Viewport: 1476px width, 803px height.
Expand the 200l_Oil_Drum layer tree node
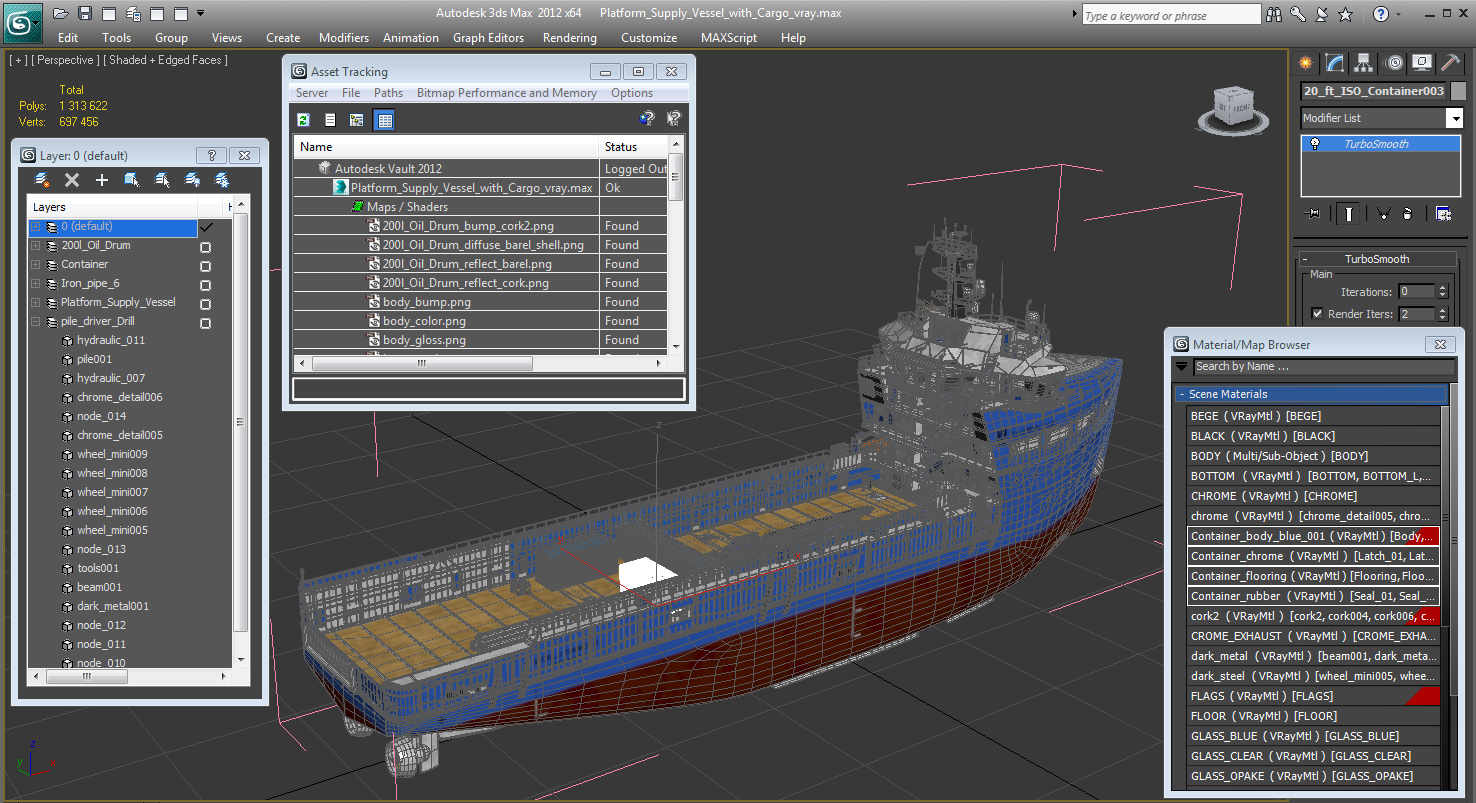36,246
